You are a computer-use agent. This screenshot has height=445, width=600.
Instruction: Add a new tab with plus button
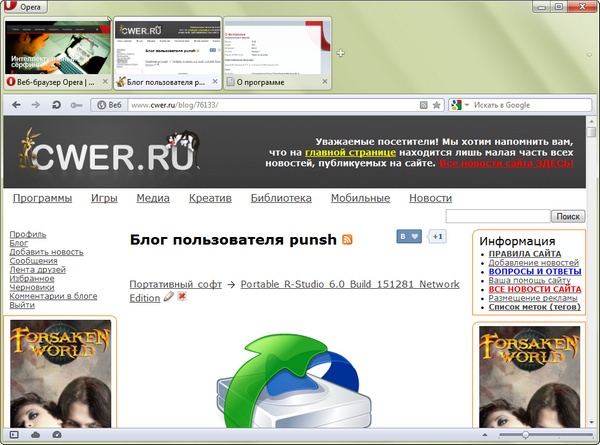coord(340,53)
